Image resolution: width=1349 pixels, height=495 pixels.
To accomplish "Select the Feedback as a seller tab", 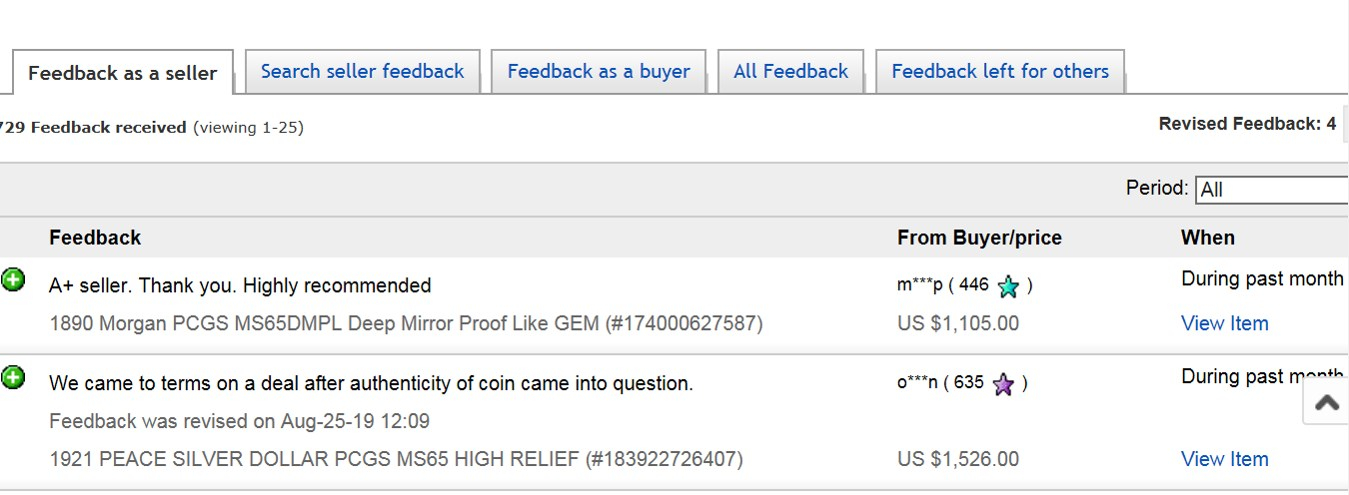I will [x=122, y=72].
